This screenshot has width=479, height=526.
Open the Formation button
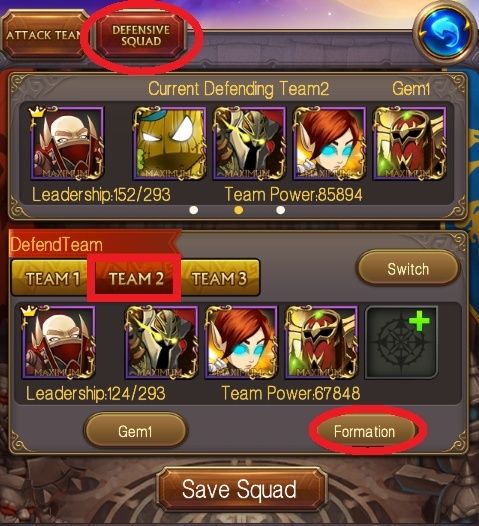366,431
